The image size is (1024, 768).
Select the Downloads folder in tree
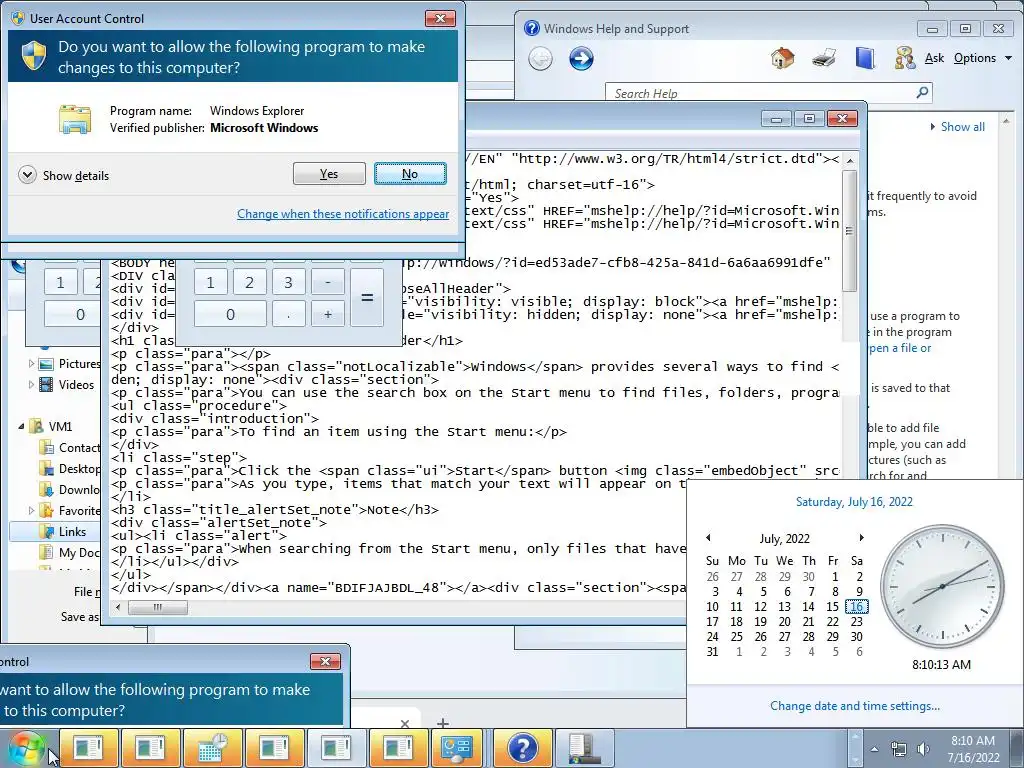click(70, 489)
